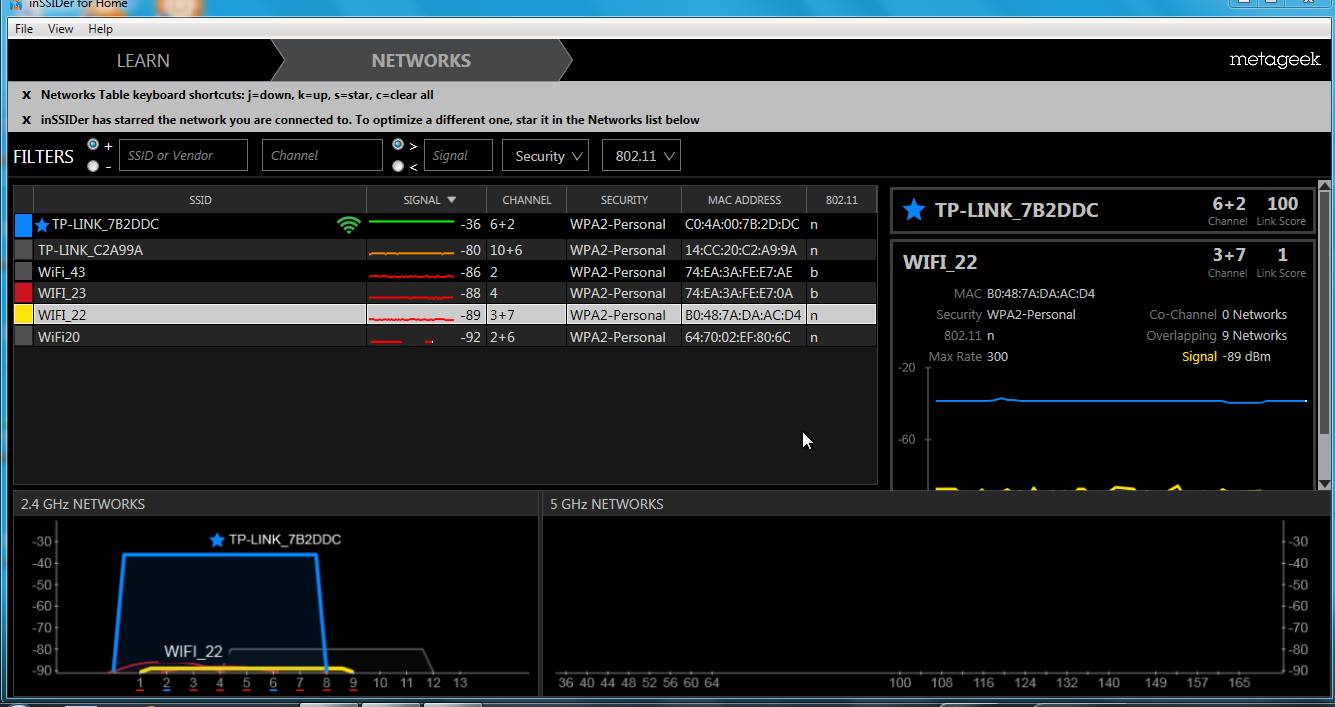Click the Signal filter field

[x=459, y=156]
